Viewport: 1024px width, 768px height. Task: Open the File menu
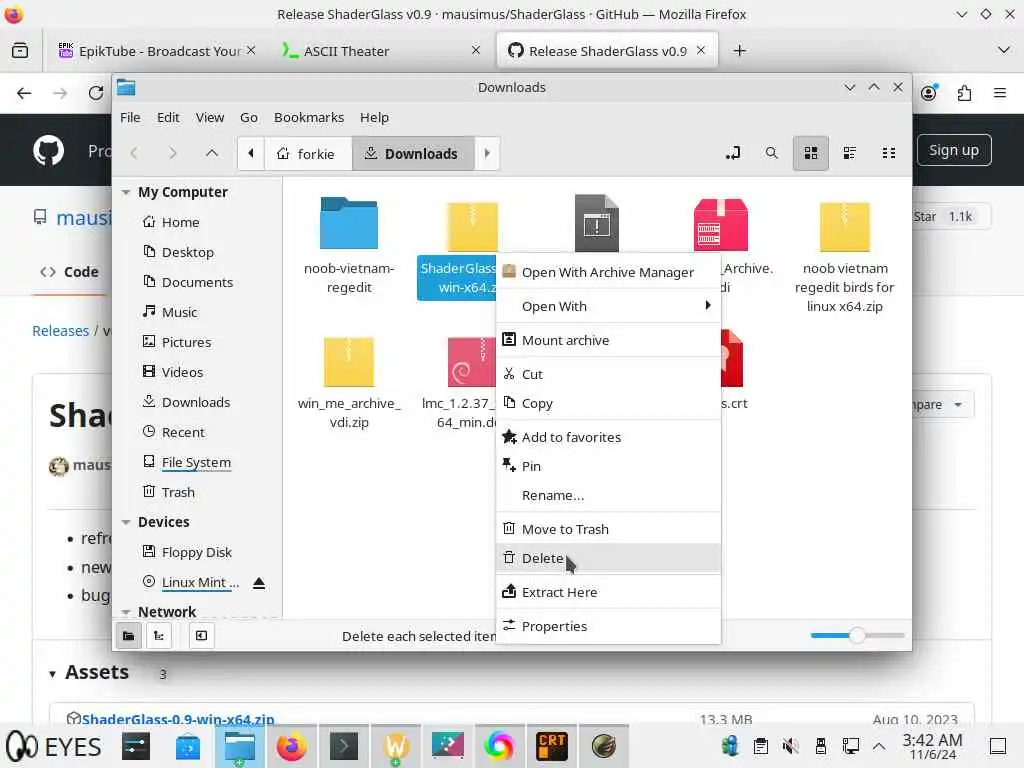[x=130, y=118]
